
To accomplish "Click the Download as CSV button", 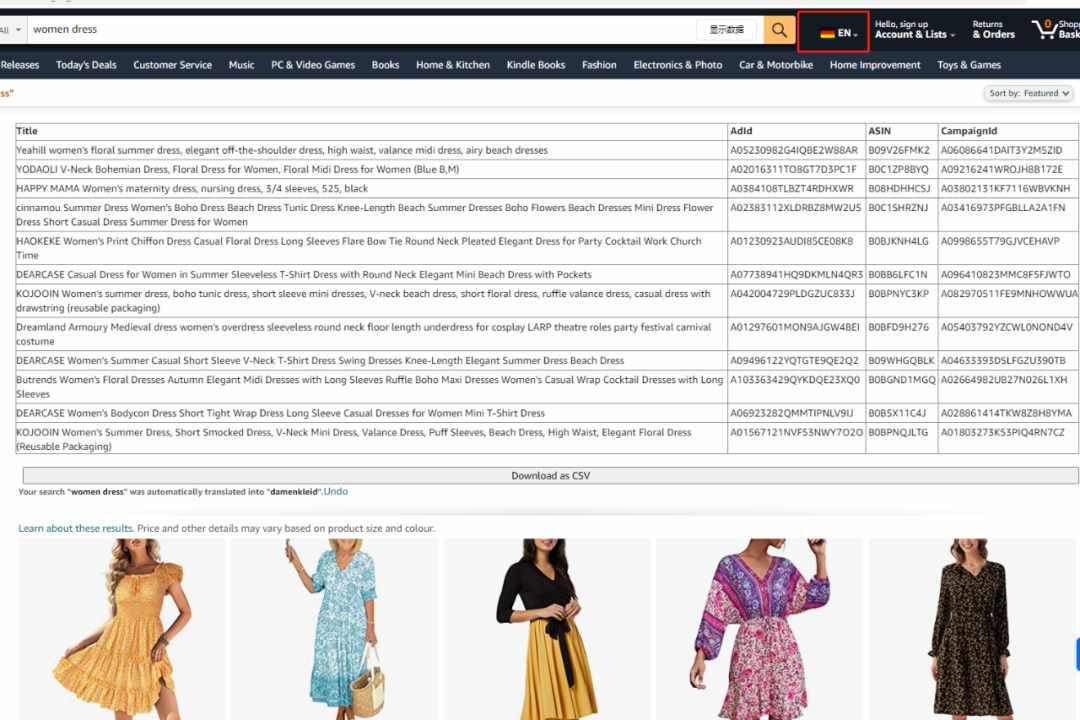I will [550, 475].
